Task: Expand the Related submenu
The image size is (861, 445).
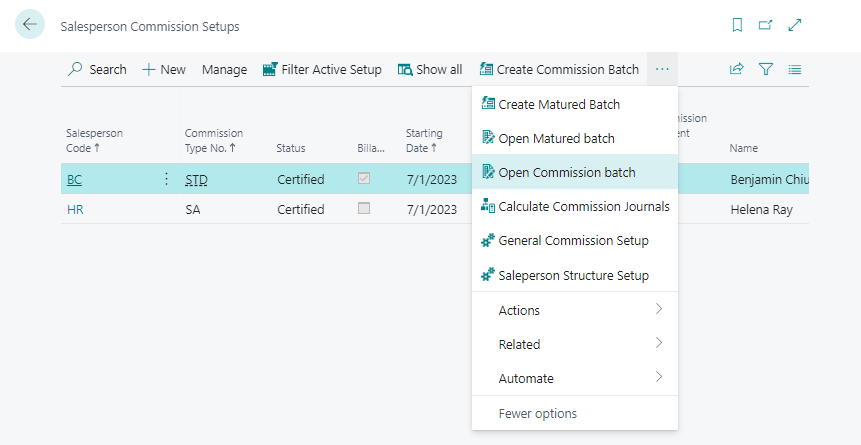Action: tap(574, 344)
